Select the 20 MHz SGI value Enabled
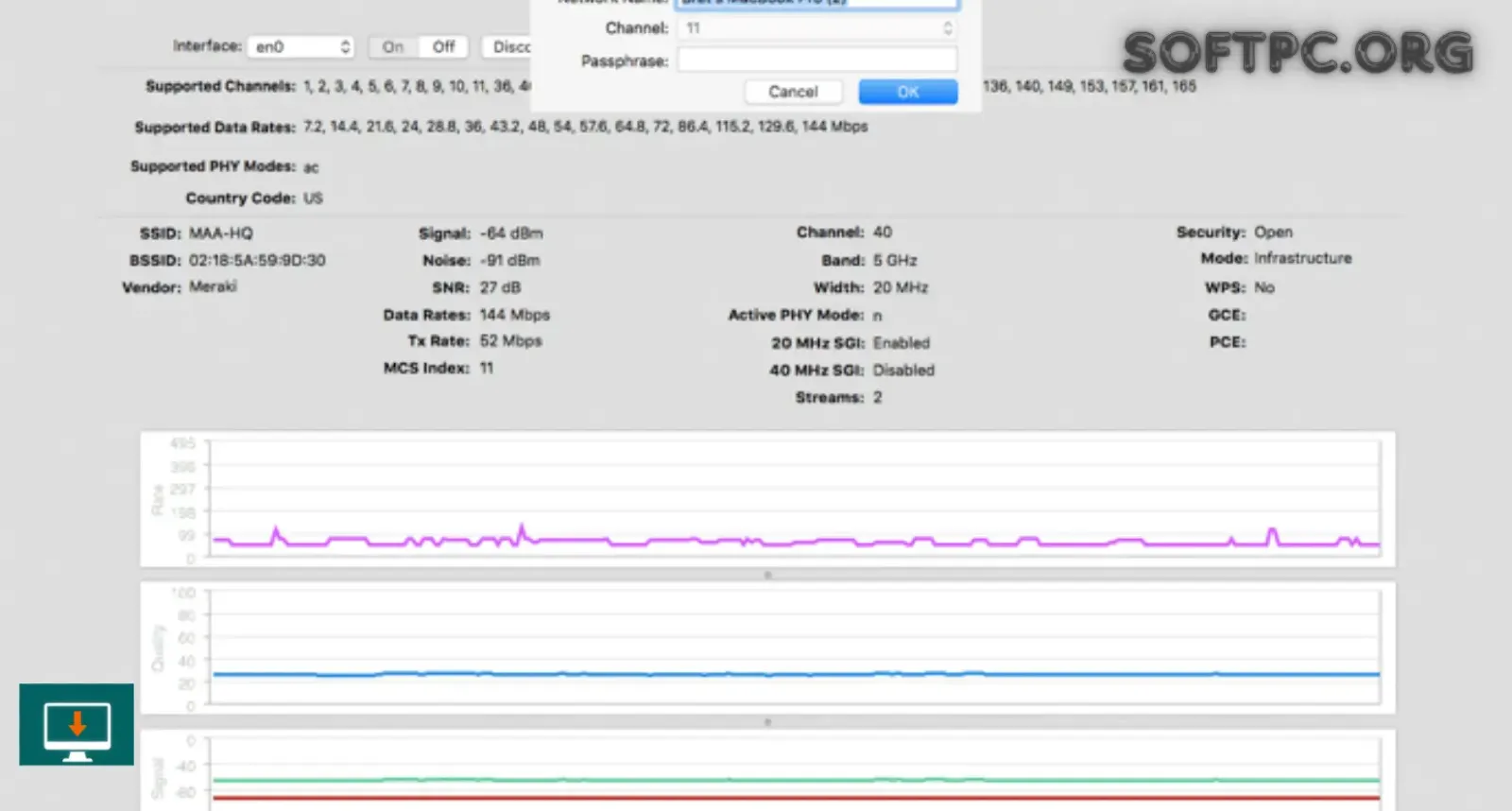 click(902, 343)
